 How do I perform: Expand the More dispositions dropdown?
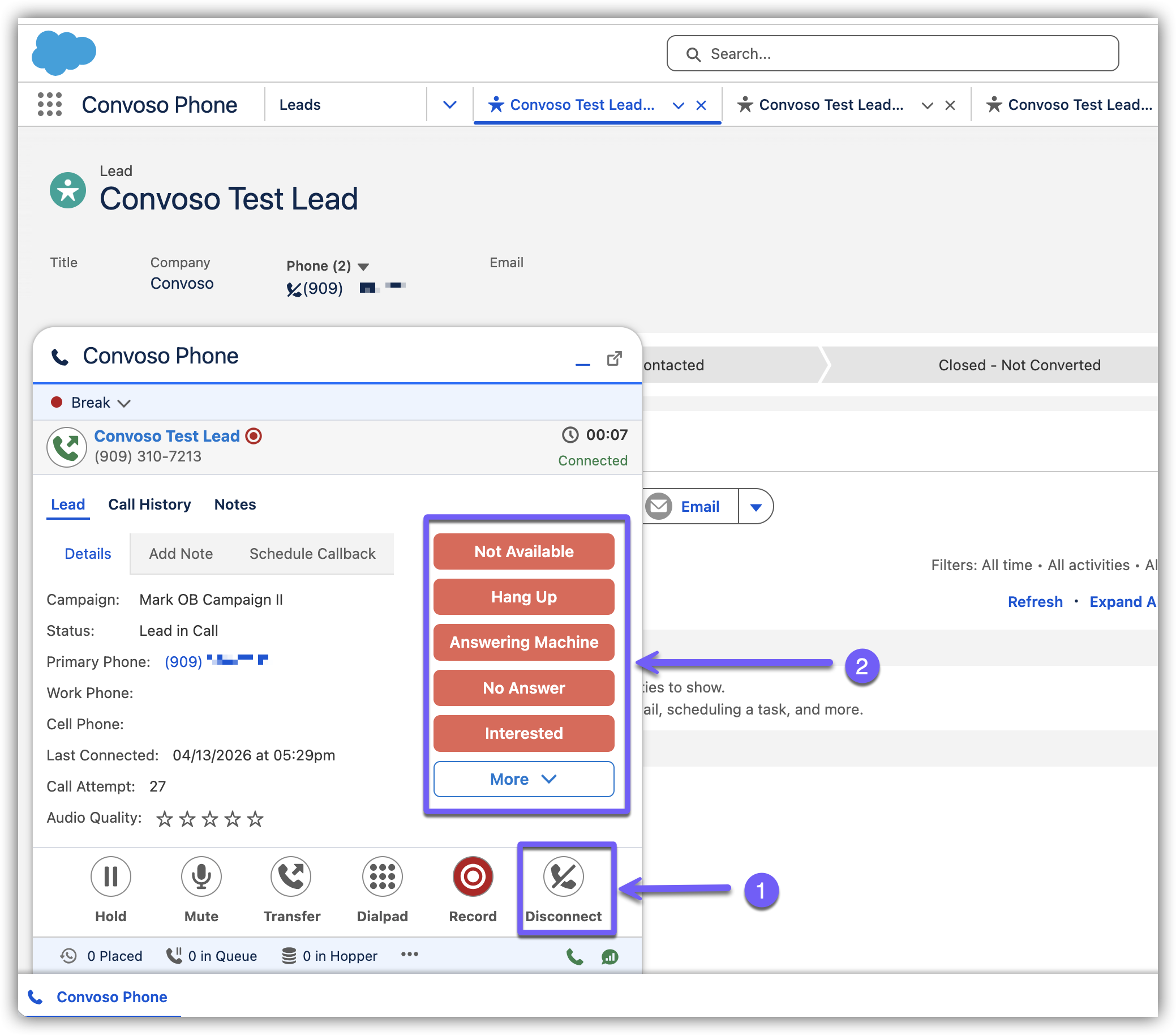[x=523, y=779]
